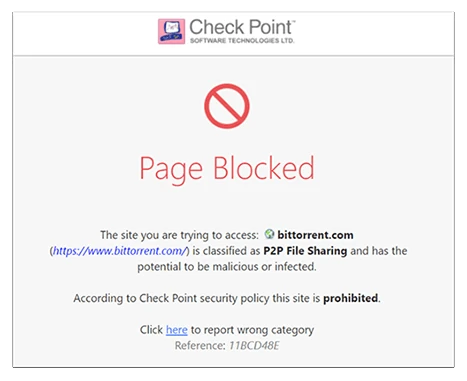
Task: Click the Check Point wordmark text
Action: point(240,27)
